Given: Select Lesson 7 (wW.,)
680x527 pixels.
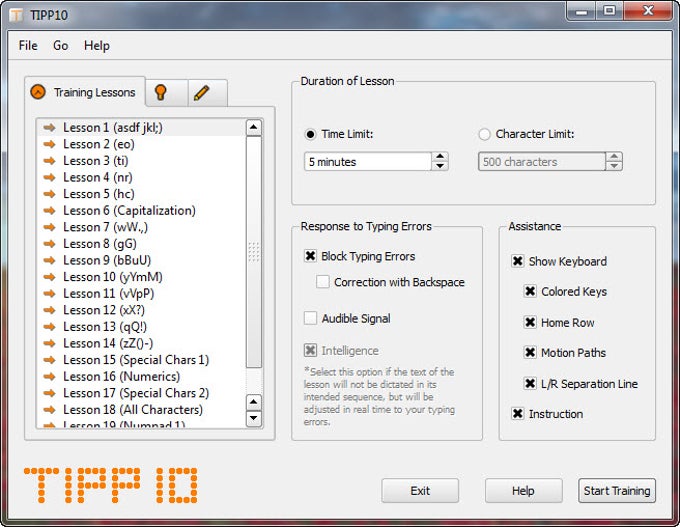Looking at the screenshot, I should (142, 227).
